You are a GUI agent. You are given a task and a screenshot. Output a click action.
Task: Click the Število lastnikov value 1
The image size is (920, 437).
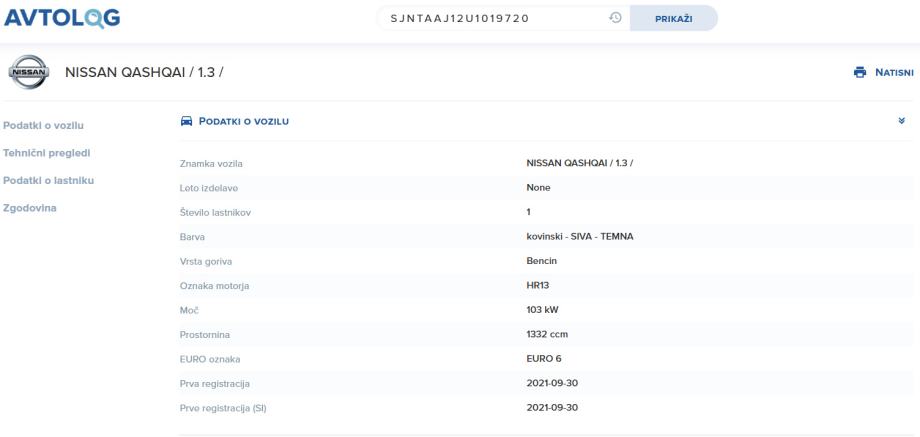(529, 212)
